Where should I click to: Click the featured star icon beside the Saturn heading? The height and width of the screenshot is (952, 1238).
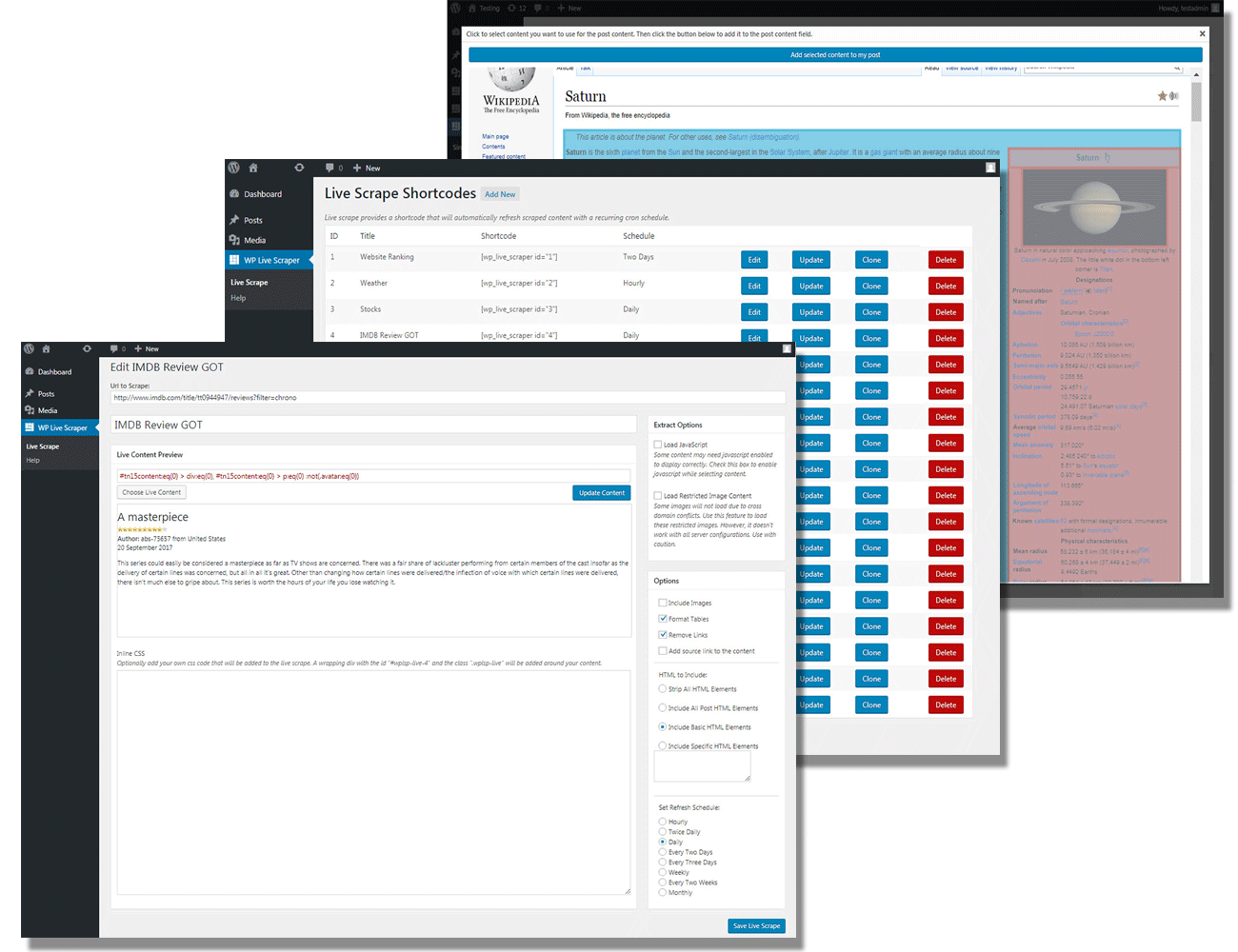pyautogui.click(x=1162, y=96)
